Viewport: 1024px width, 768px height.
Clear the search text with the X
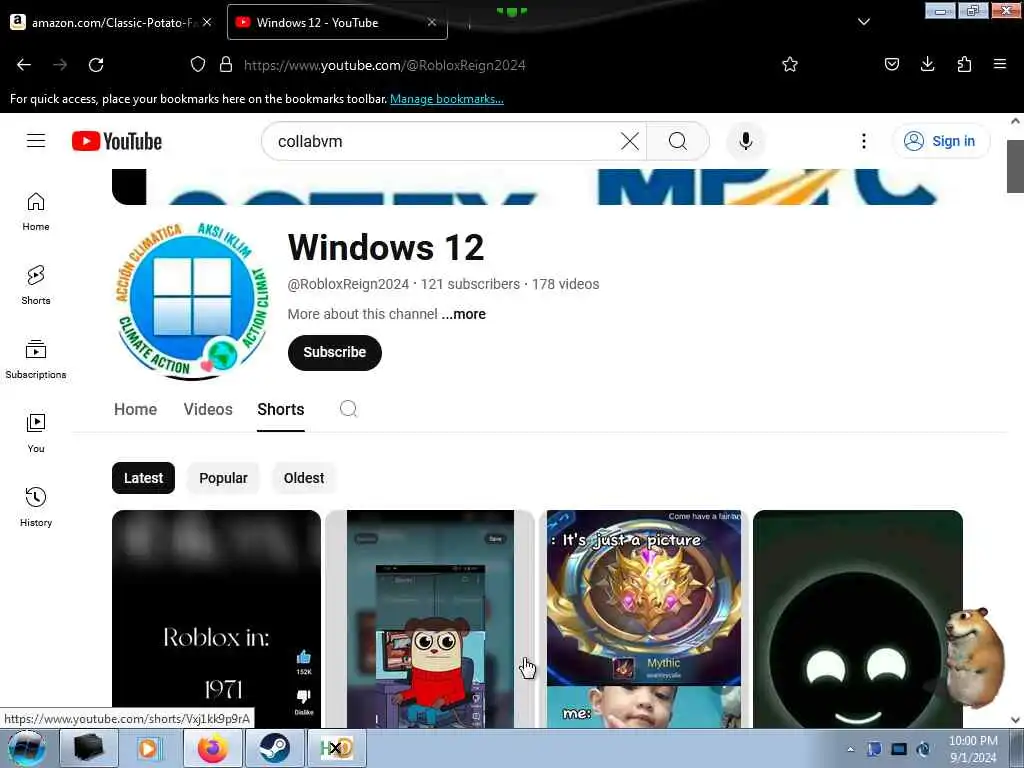(630, 141)
